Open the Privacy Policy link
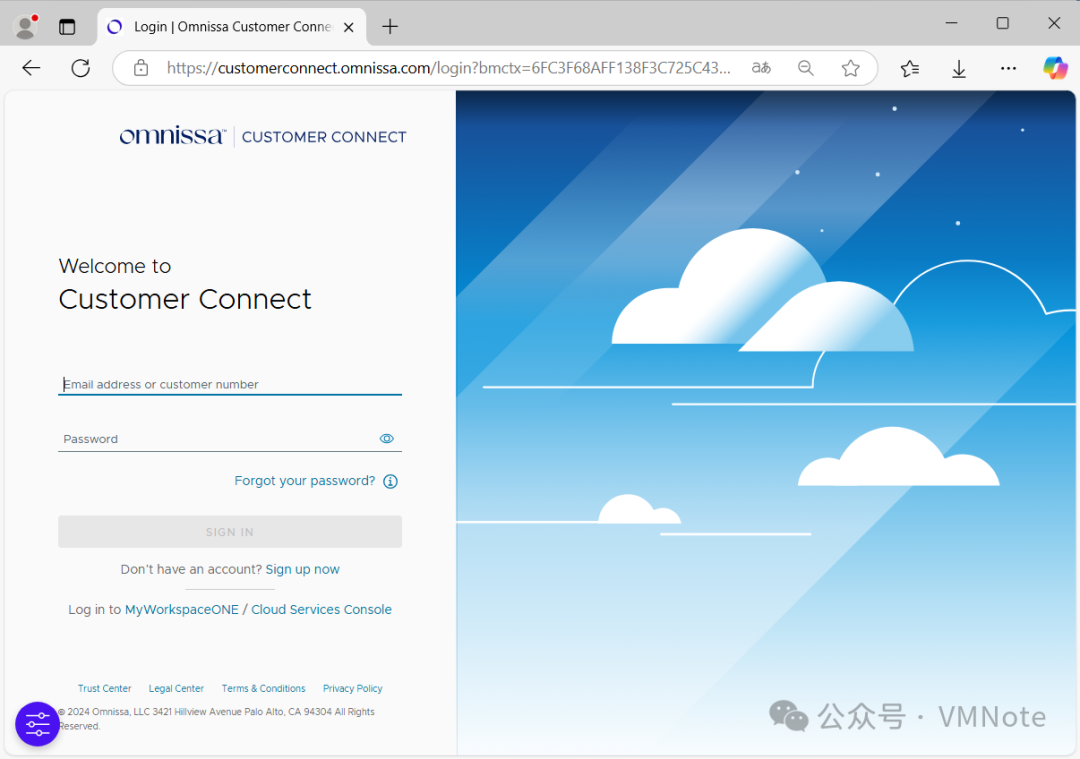This screenshot has width=1080, height=759. pyautogui.click(x=353, y=689)
